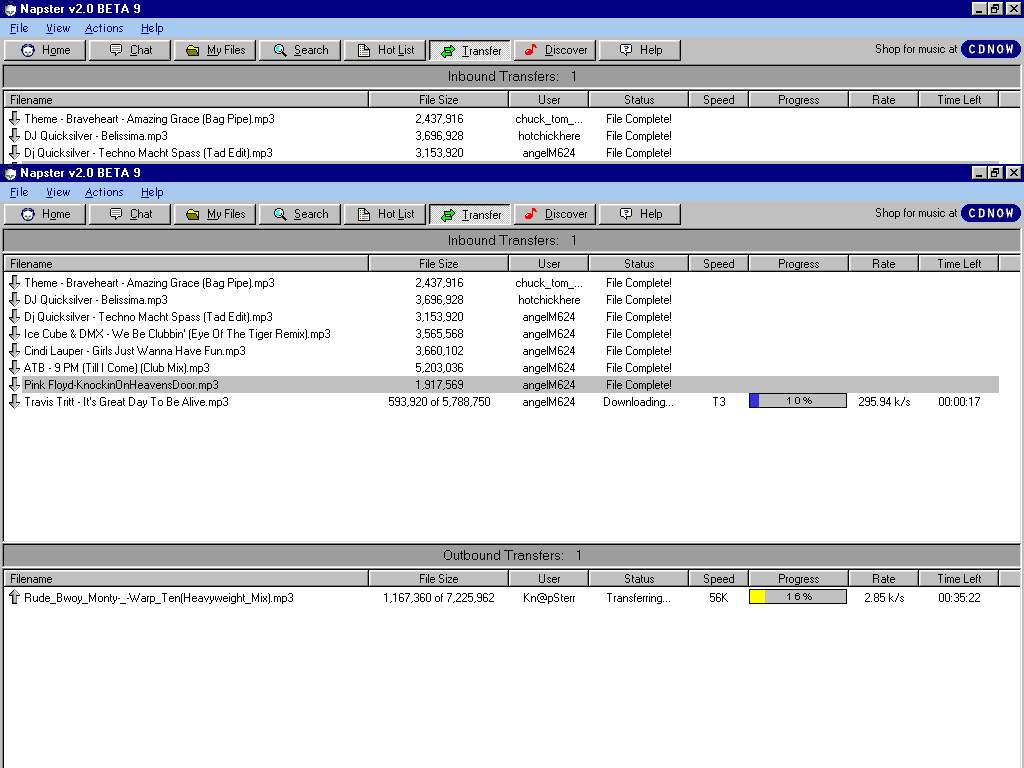Screen dimensions: 1024x768
Task: Switch to Transfer tab in the top window
Action: (470, 50)
